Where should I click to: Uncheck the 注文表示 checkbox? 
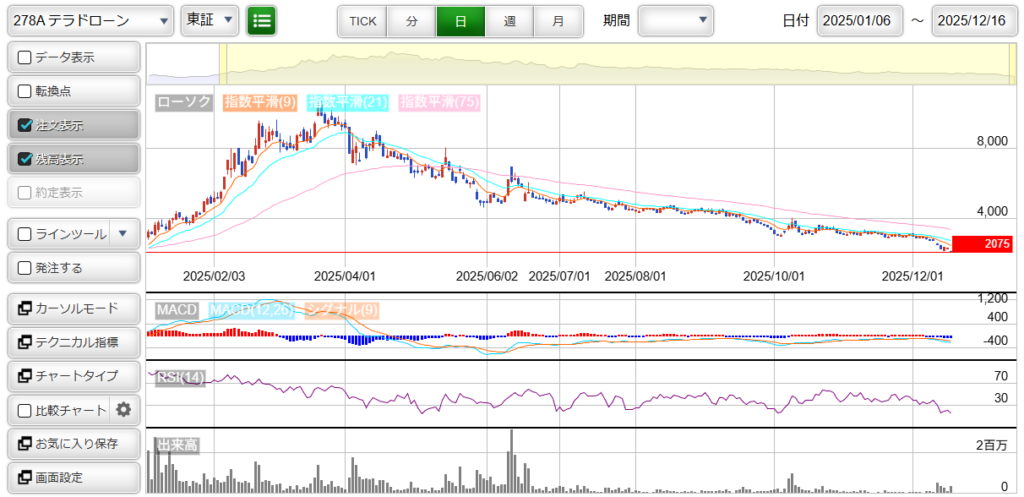coord(25,125)
